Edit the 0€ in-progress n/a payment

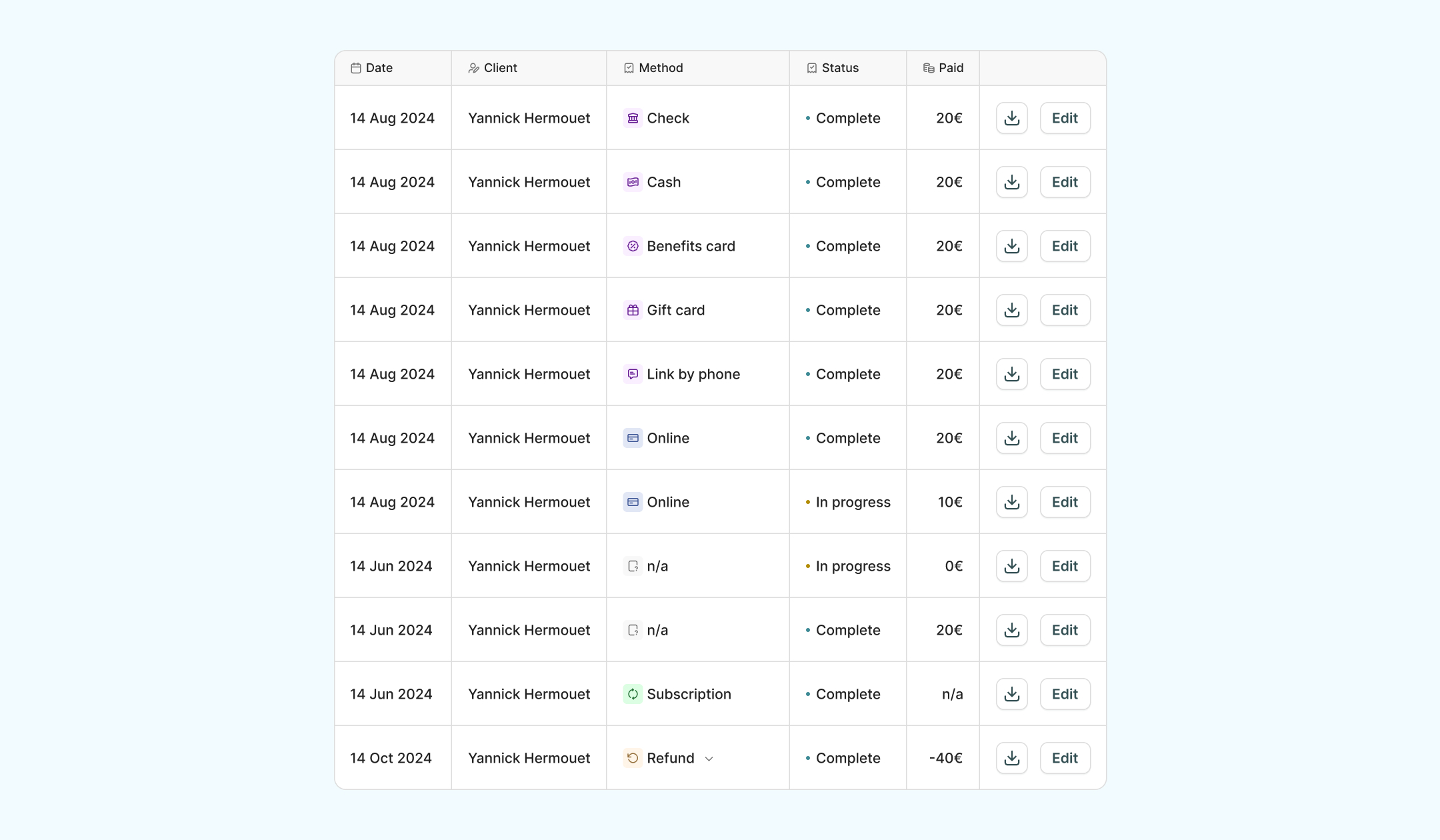click(x=1065, y=566)
